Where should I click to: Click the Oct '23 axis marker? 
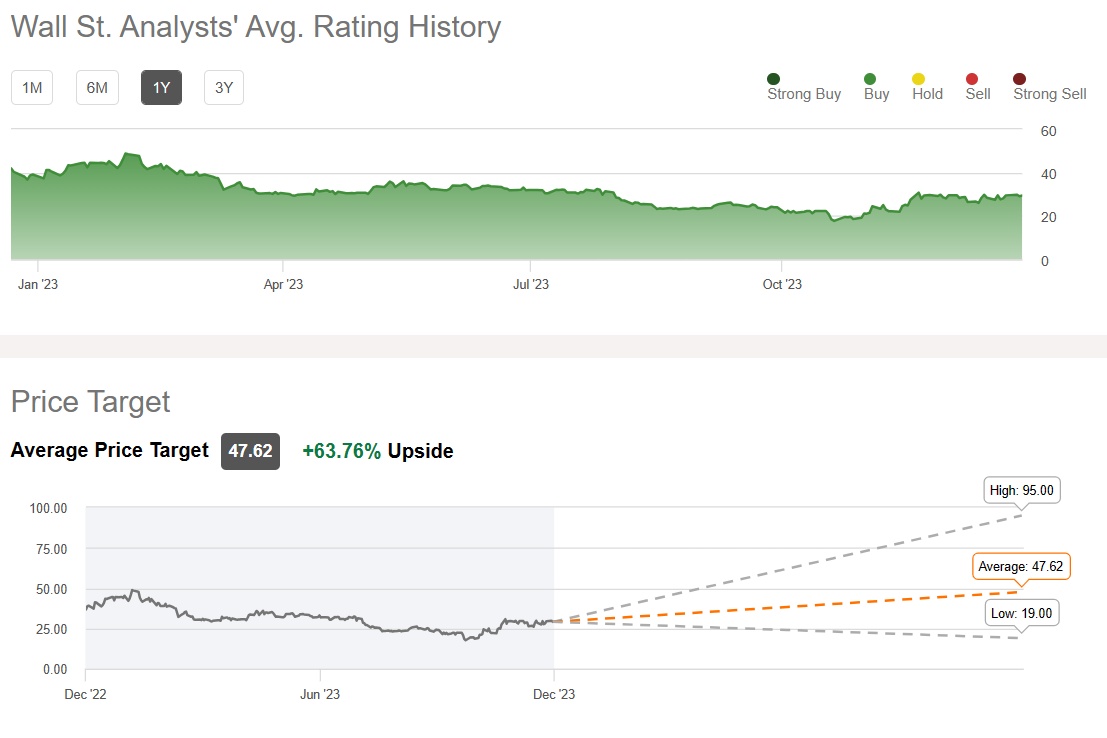tap(782, 285)
